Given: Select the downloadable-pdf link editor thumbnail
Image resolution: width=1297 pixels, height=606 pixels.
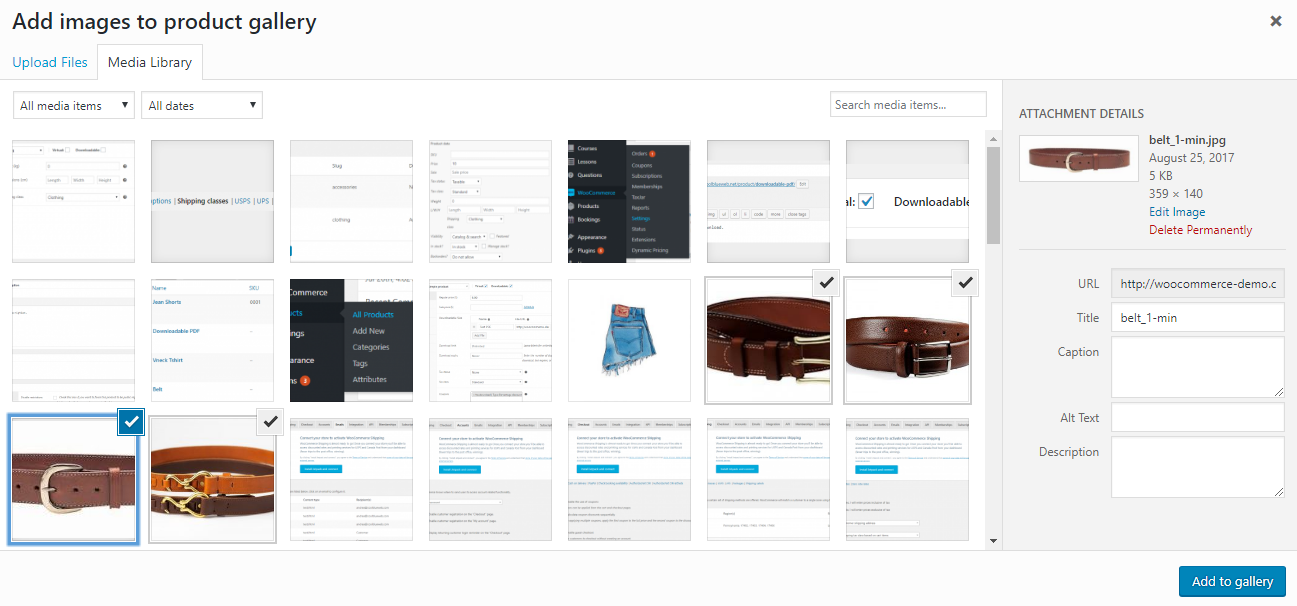Looking at the screenshot, I should 768,202.
